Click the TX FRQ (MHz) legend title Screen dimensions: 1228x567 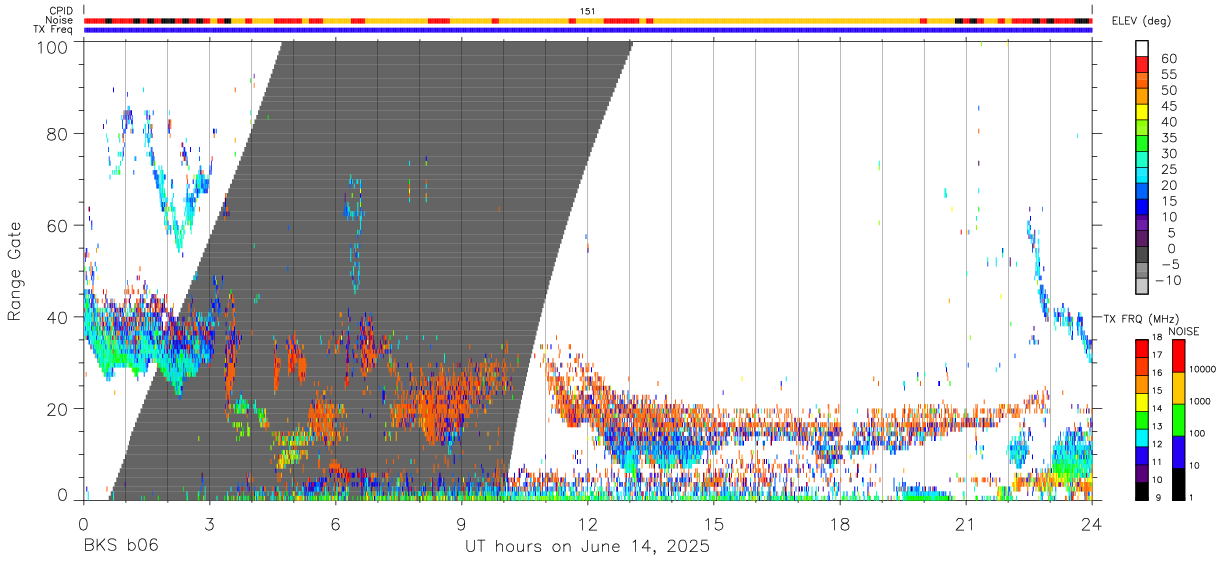click(1141, 318)
